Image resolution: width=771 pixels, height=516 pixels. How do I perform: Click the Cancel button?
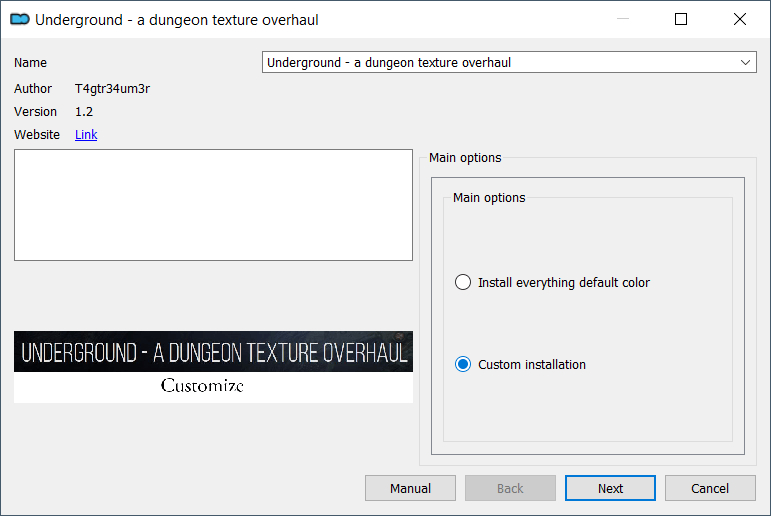(x=710, y=488)
